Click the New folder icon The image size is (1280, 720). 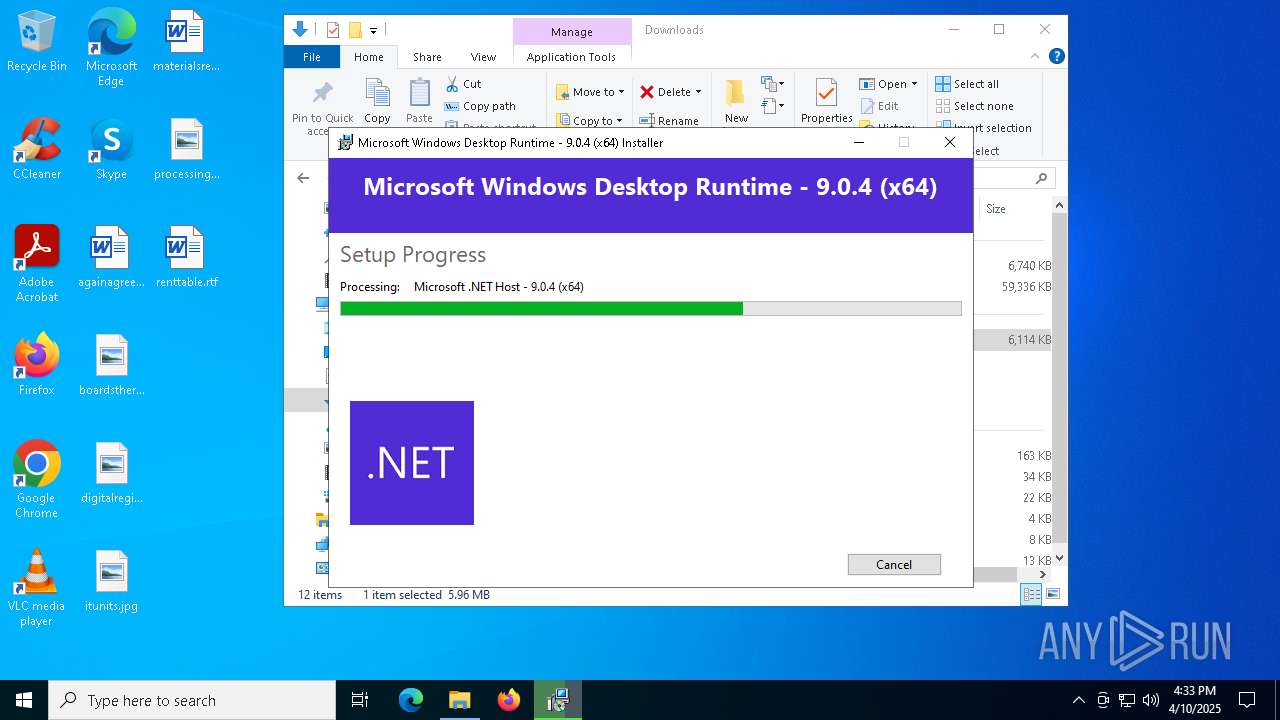(x=736, y=92)
